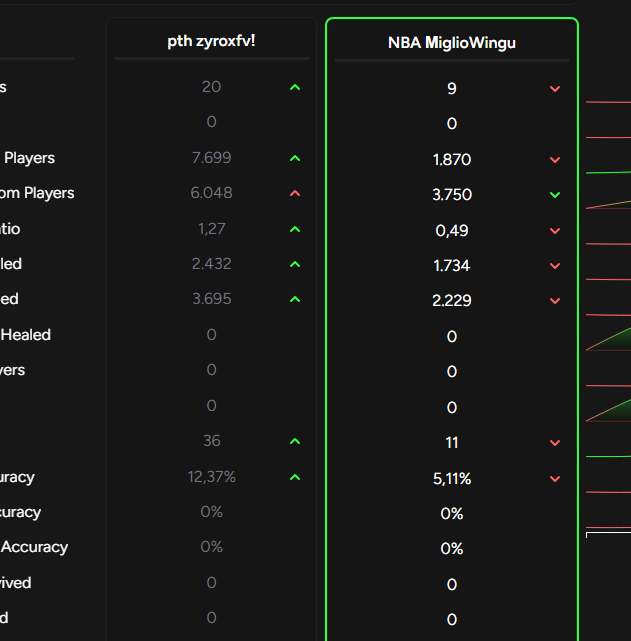Click green up arrow beside 3.695
The width and height of the screenshot is (631, 641).
click(295, 300)
